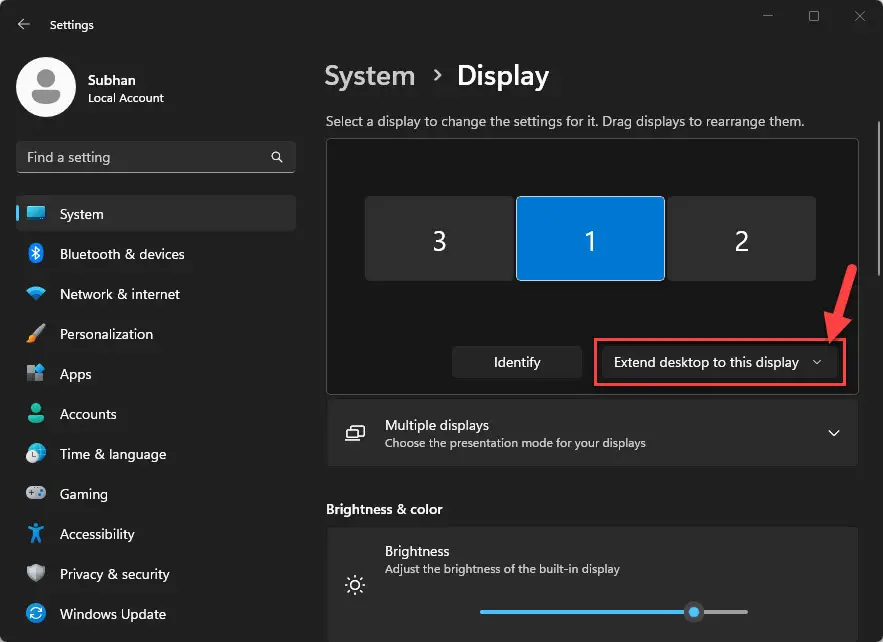Viewport: 883px width, 642px height.
Task: Click the Windows Update icon
Action: coord(34,614)
